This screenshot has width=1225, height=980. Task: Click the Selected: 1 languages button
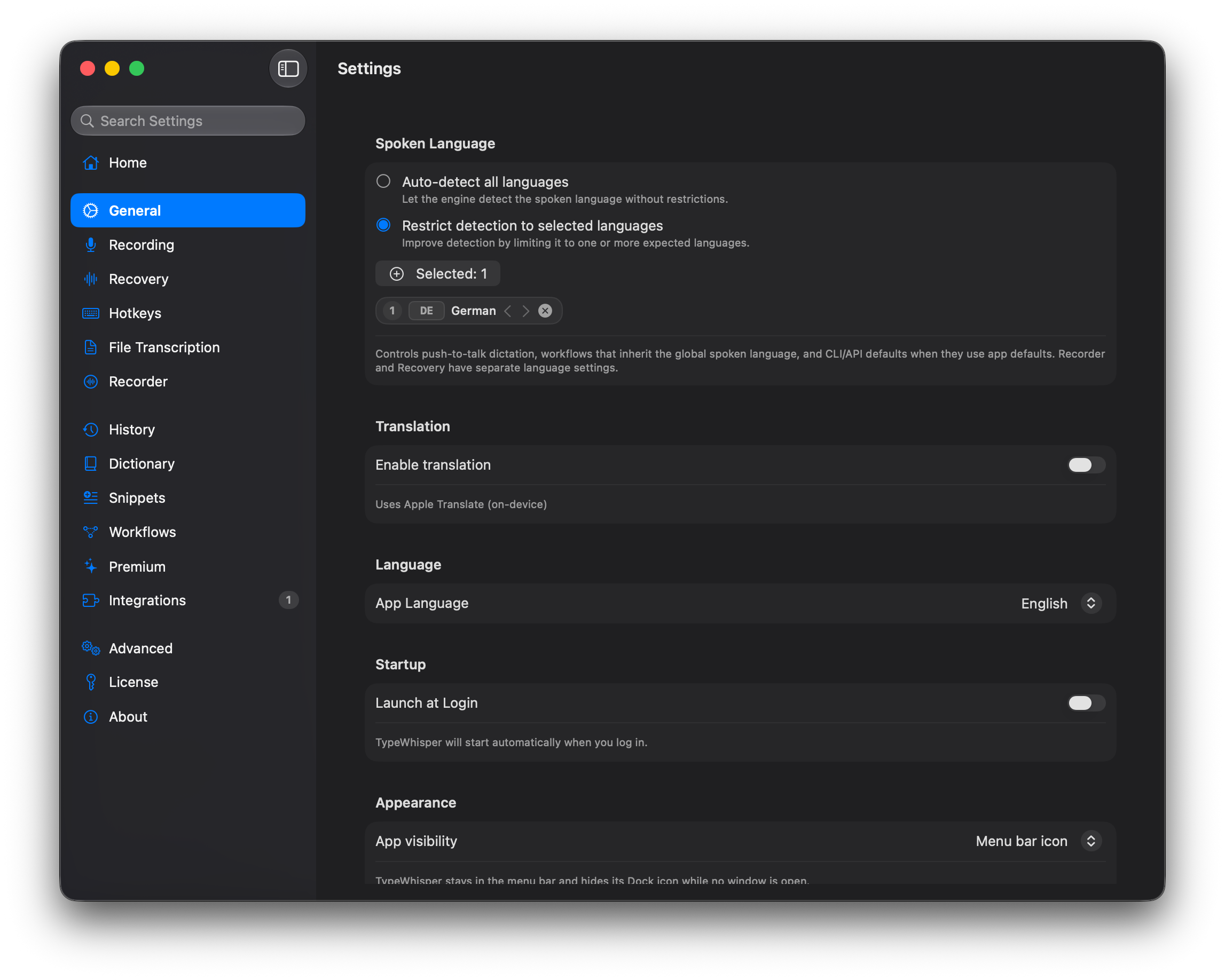(437, 274)
